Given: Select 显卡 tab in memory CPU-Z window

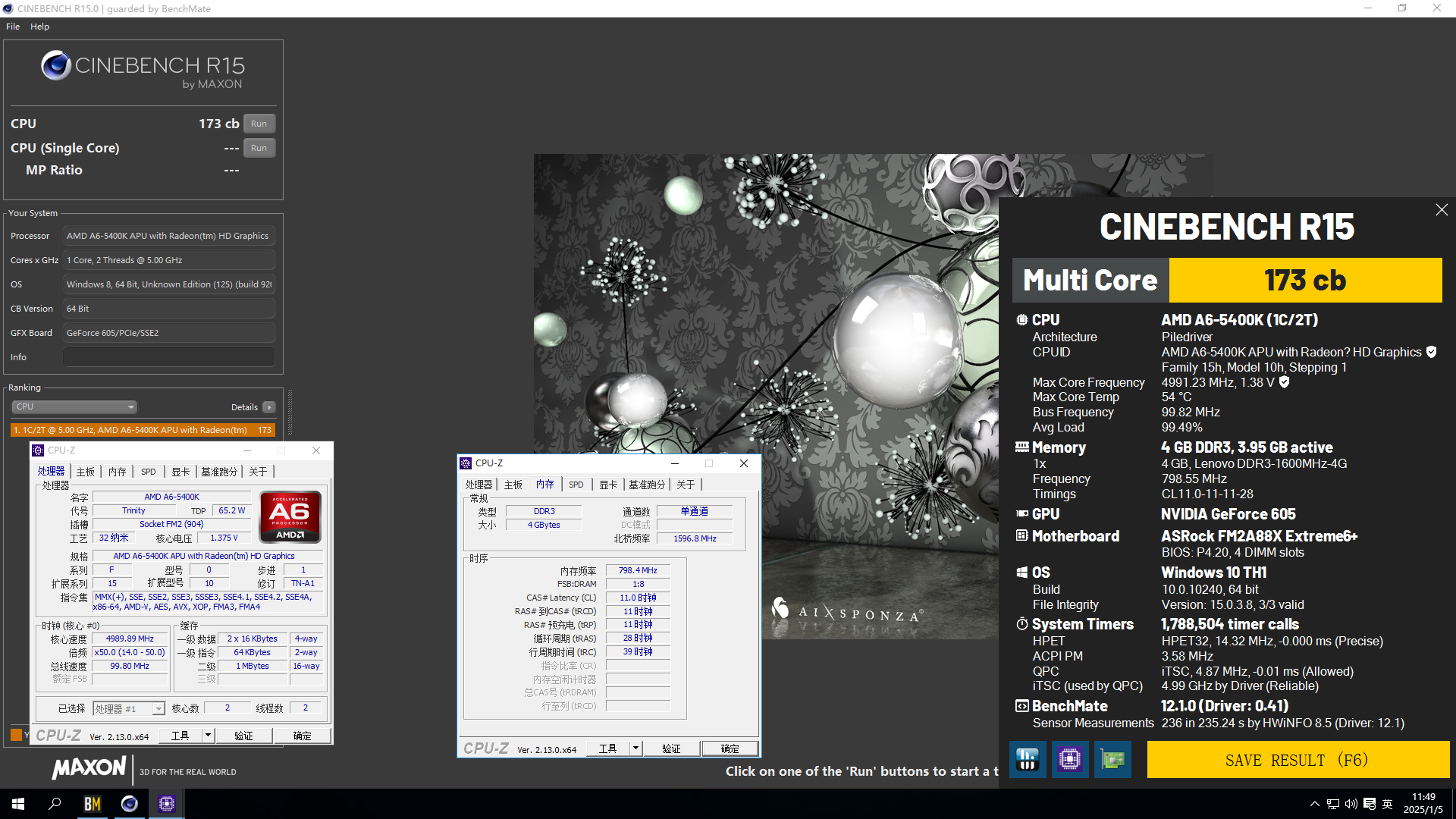Looking at the screenshot, I should tap(608, 485).
